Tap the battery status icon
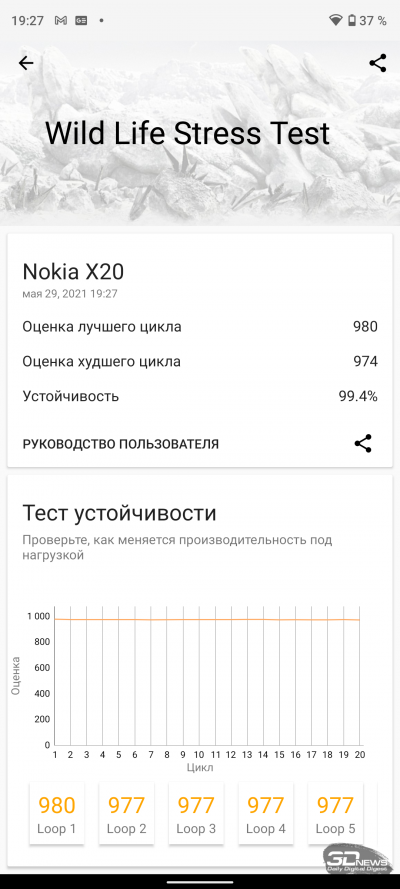Image resolution: width=400 pixels, height=889 pixels. 352,21
